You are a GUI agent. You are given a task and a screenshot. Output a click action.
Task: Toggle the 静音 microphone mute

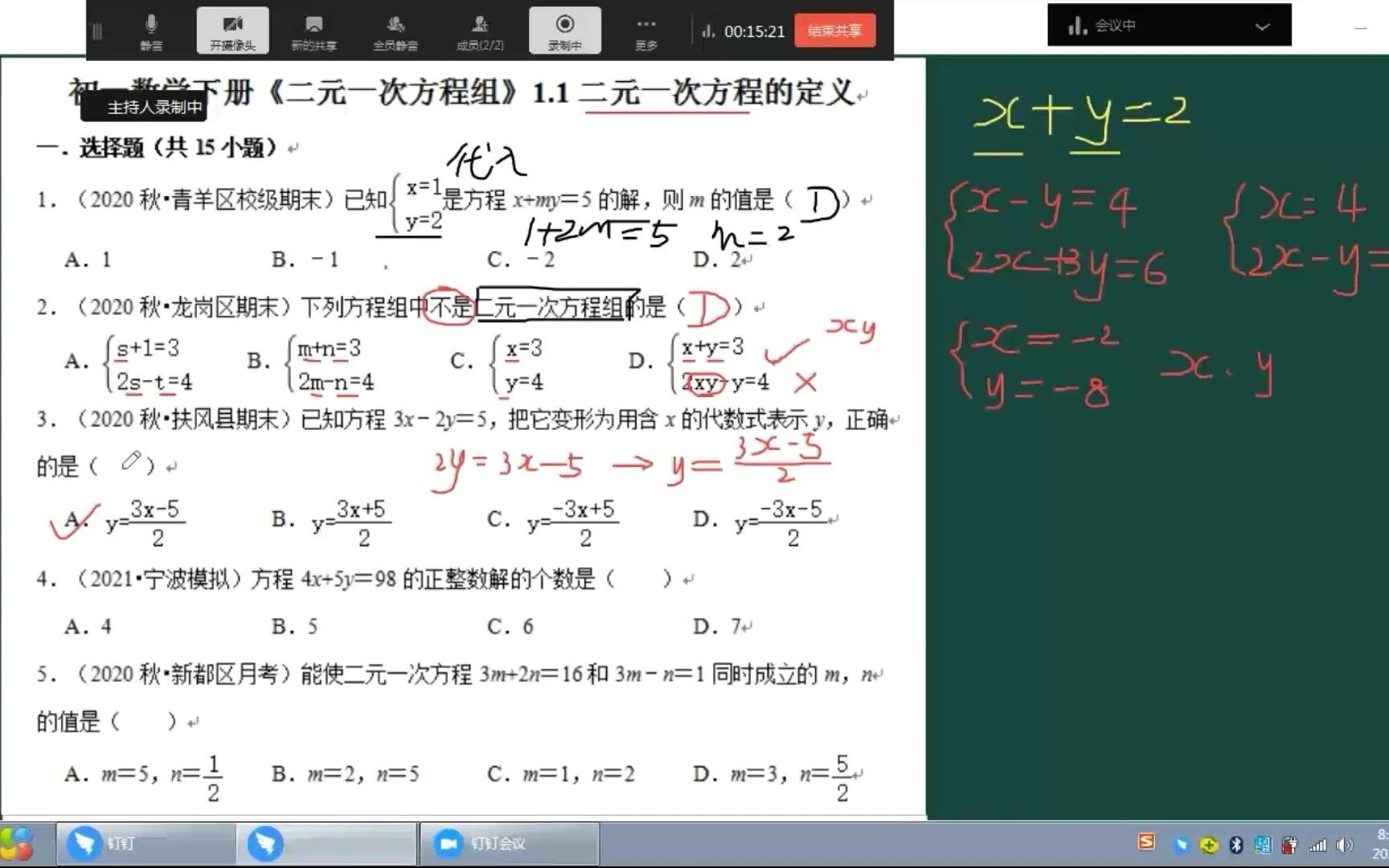(153, 31)
